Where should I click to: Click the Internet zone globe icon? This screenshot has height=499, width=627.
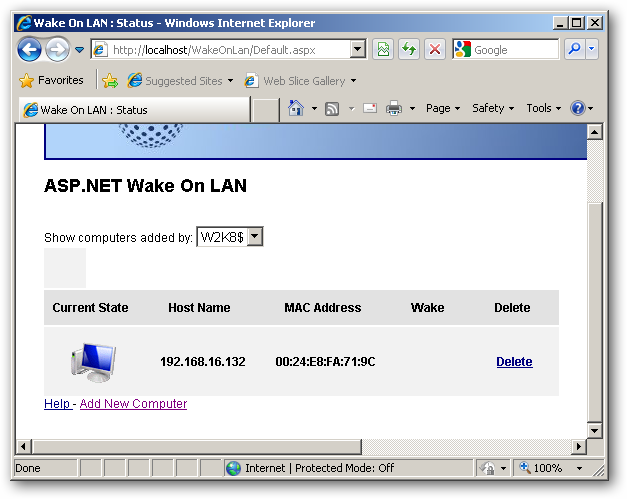[x=233, y=468]
